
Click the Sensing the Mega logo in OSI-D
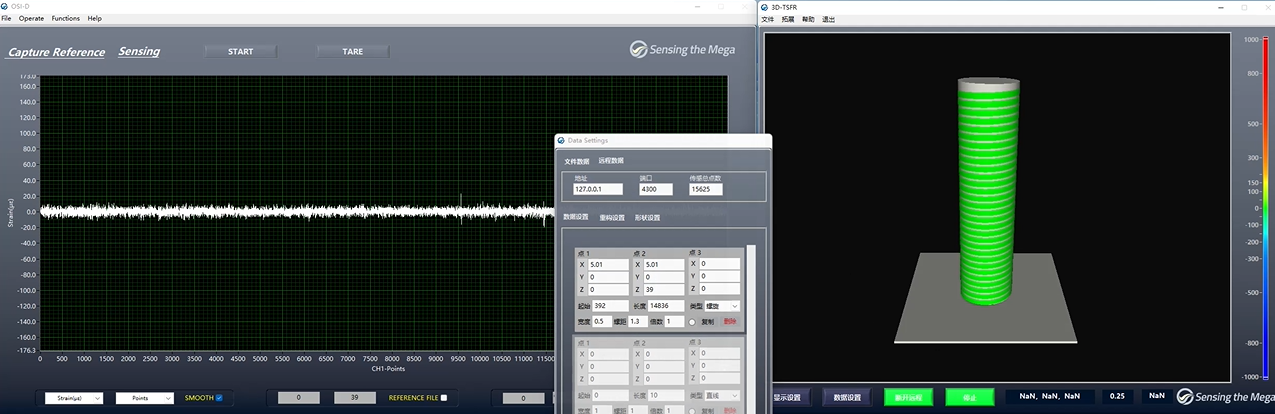coord(684,50)
